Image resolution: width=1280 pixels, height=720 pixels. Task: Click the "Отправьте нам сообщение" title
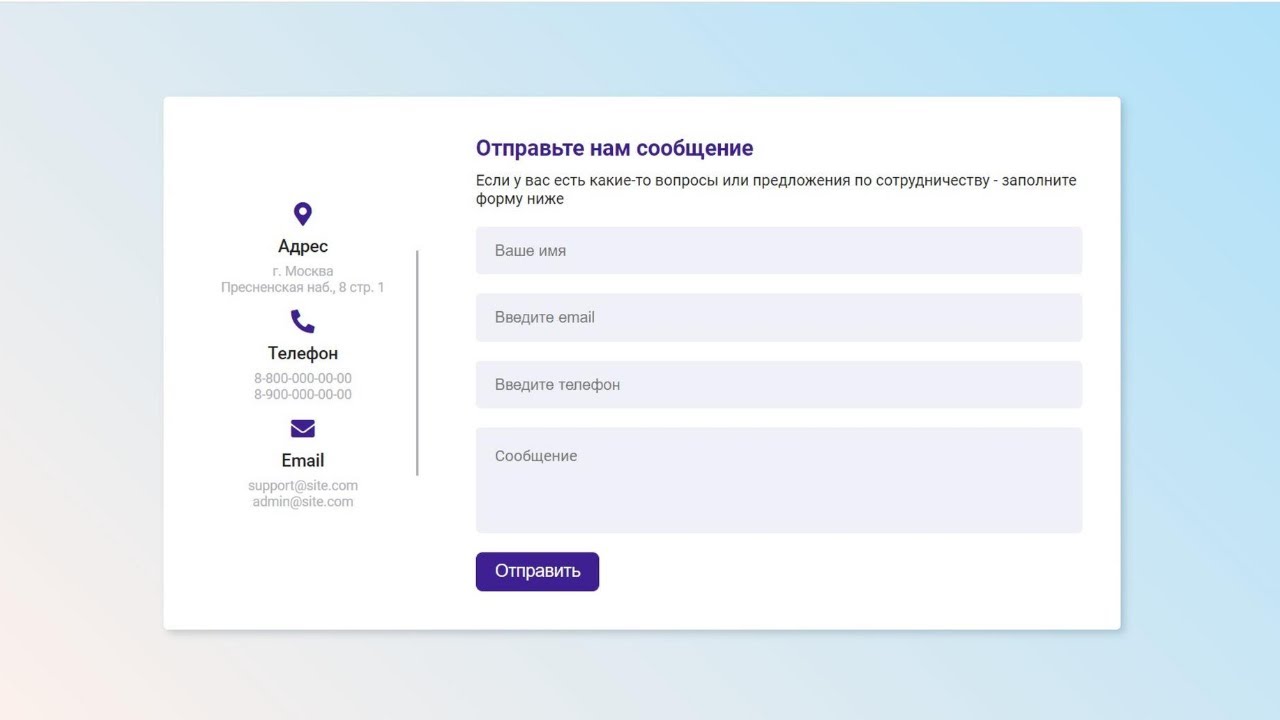(x=614, y=148)
